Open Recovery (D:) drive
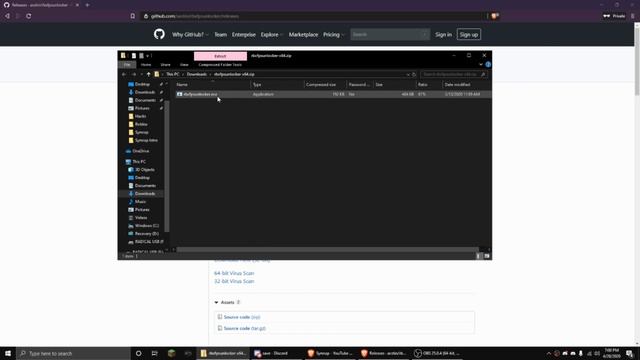This screenshot has height=360, width=640. point(147,233)
